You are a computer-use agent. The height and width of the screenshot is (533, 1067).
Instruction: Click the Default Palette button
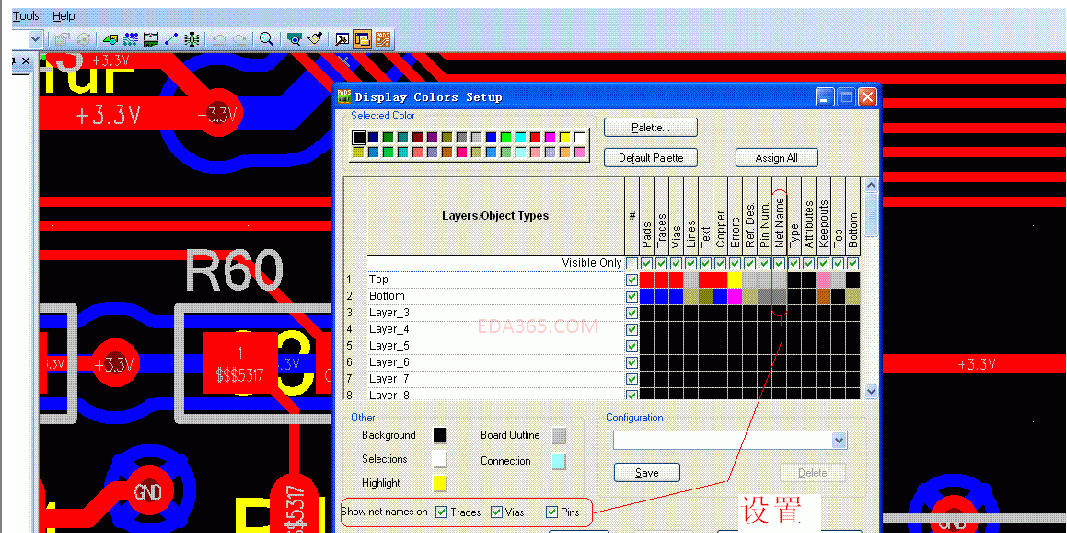click(x=650, y=158)
